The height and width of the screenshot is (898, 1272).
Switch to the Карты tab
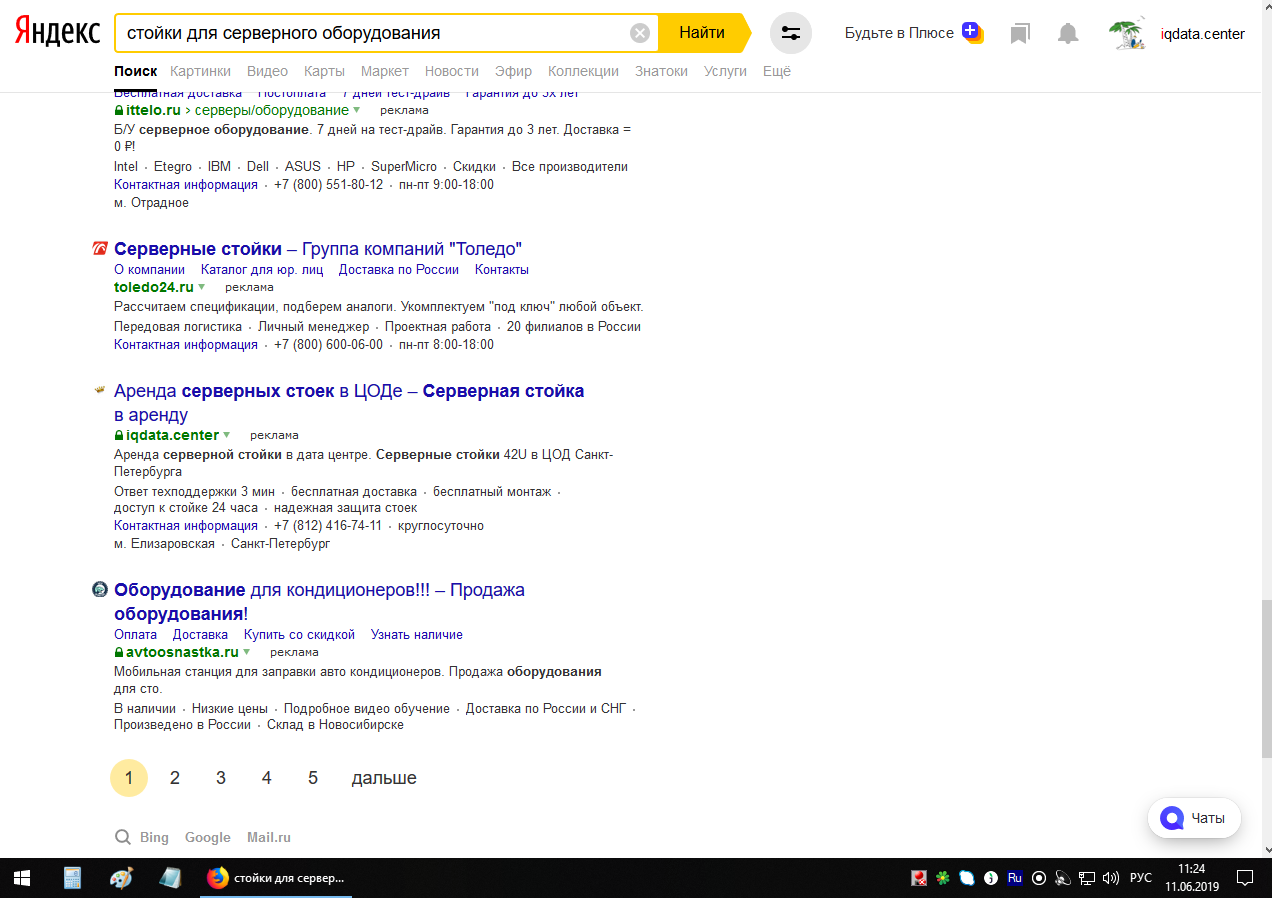pyautogui.click(x=324, y=71)
